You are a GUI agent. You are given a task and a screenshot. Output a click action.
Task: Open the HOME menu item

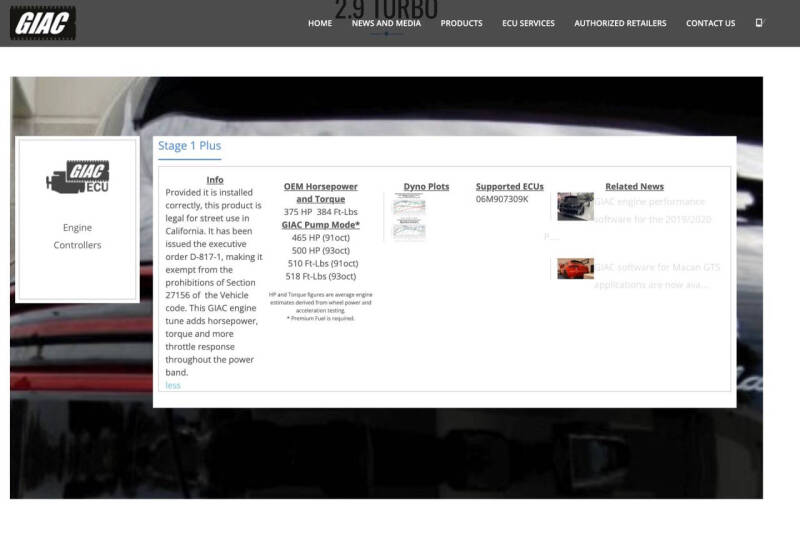pos(320,23)
